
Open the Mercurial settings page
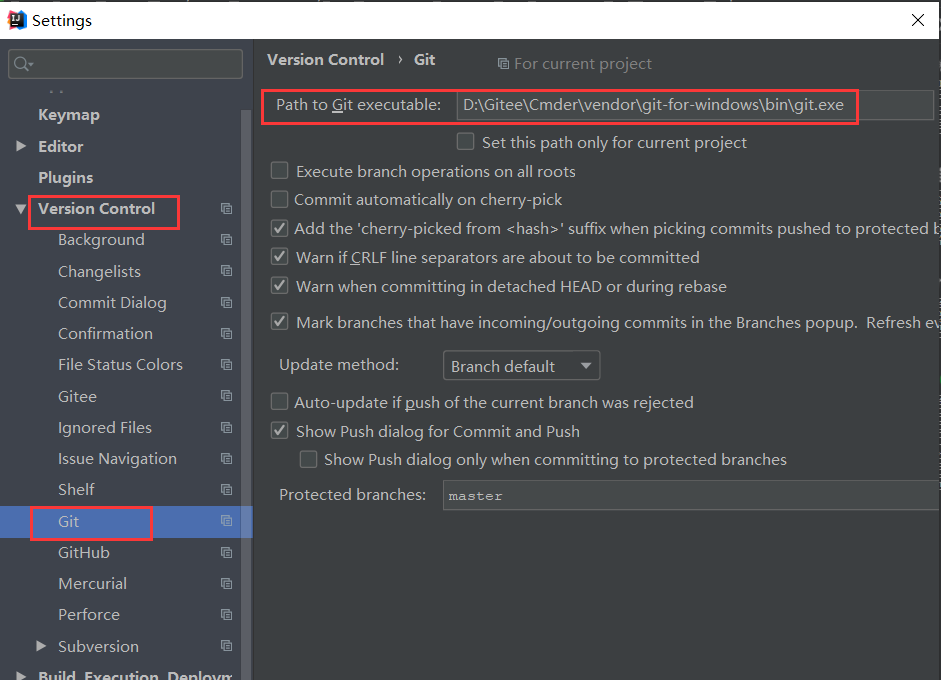(x=92, y=584)
